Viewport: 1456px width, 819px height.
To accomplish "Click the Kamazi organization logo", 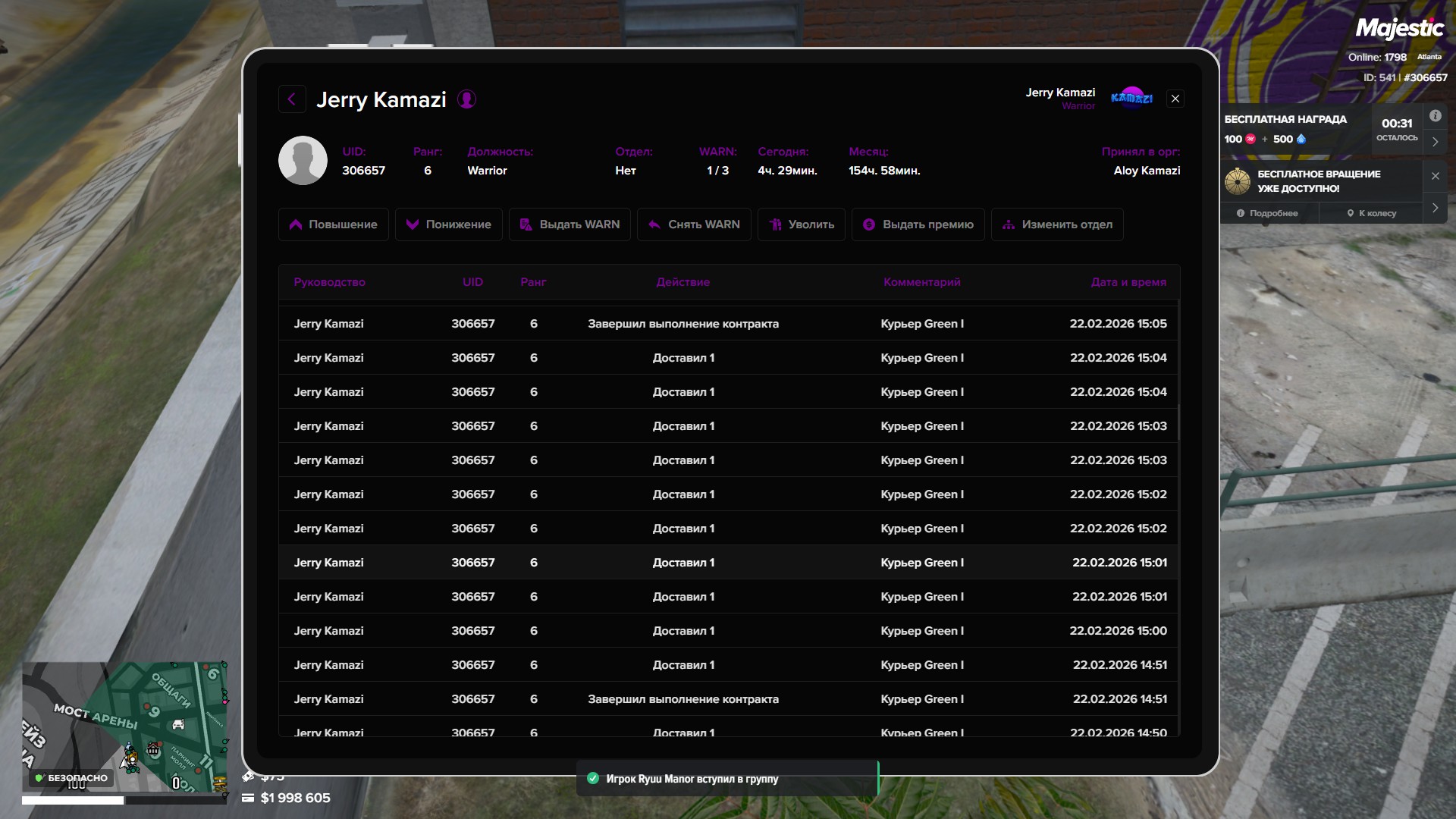I will point(1131,99).
